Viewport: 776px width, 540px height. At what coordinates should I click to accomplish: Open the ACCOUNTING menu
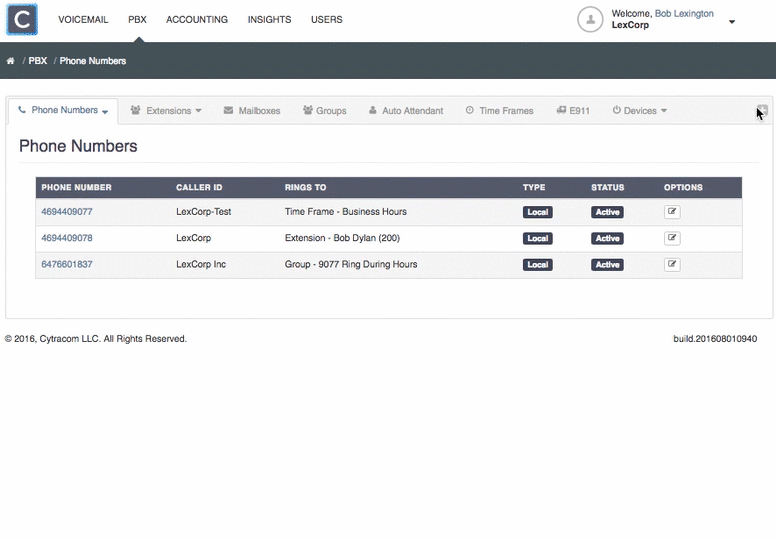click(x=197, y=19)
